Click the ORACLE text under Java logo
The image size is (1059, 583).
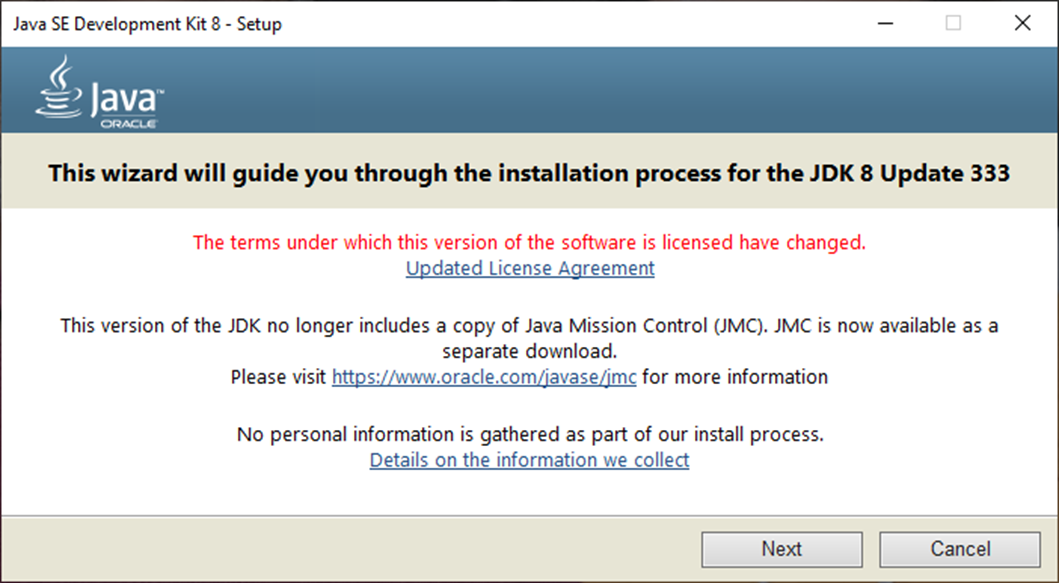click(x=126, y=123)
